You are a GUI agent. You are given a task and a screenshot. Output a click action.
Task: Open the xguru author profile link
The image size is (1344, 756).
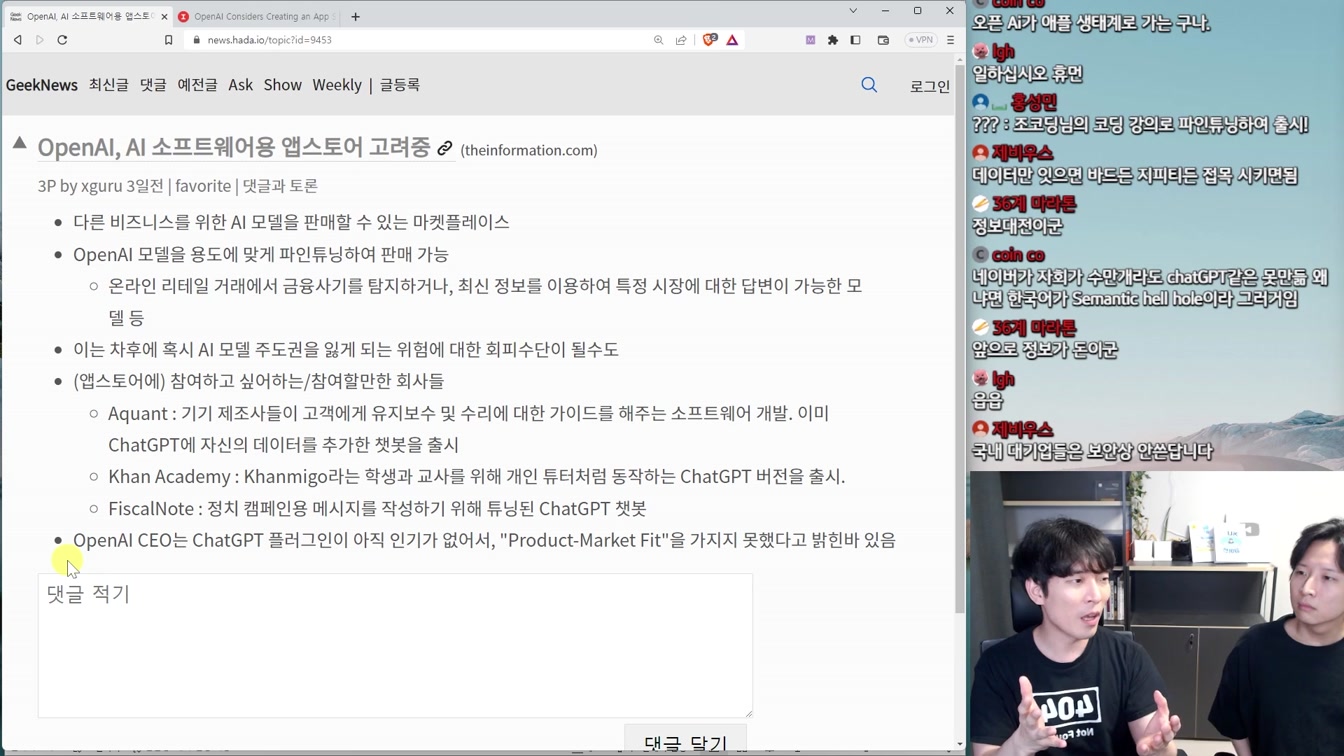[x=101, y=186]
